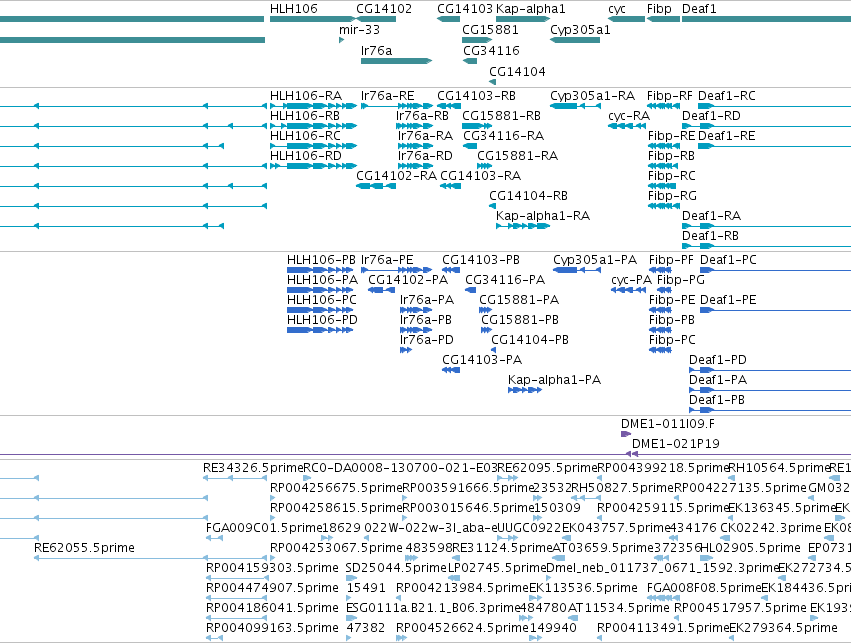Screen dimensions: 851x643
Task: Click the Cyp305a1-RA transcript
Action: pyautogui.click(x=575, y=106)
